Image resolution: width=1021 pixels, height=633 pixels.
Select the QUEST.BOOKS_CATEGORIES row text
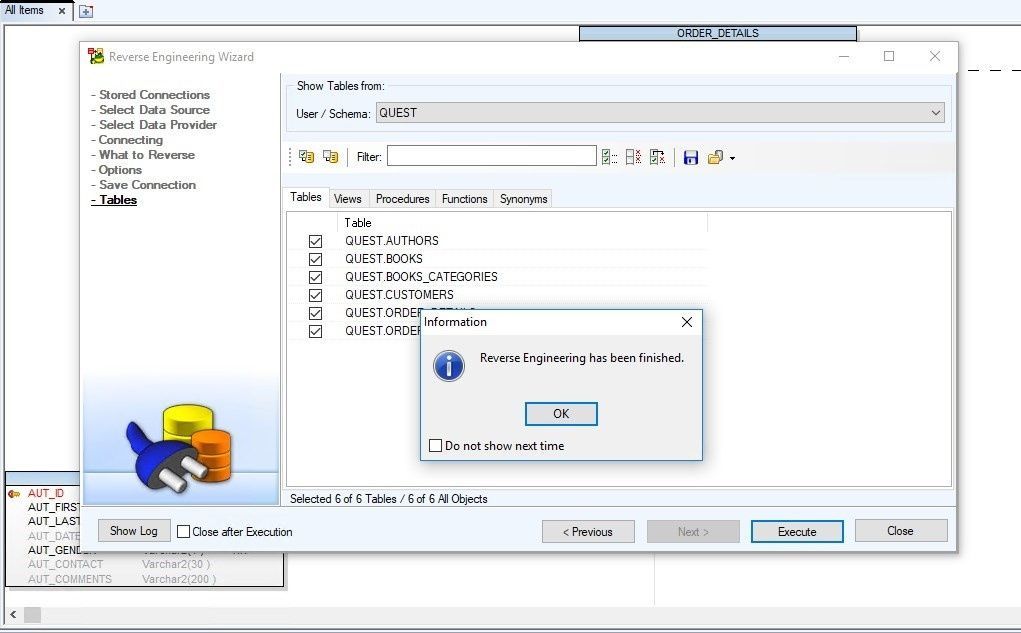(421, 277)
